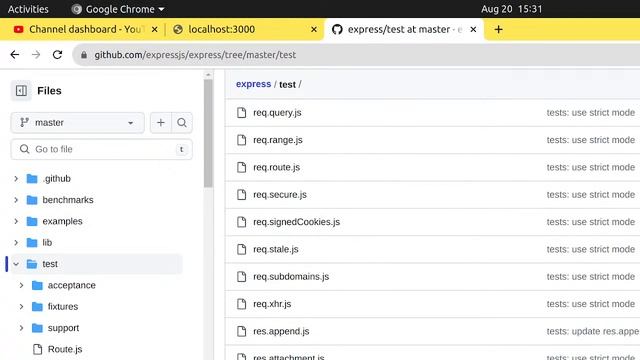Open the Activities overview
Viewport: 640px width, 360px height.
(28, 9)
